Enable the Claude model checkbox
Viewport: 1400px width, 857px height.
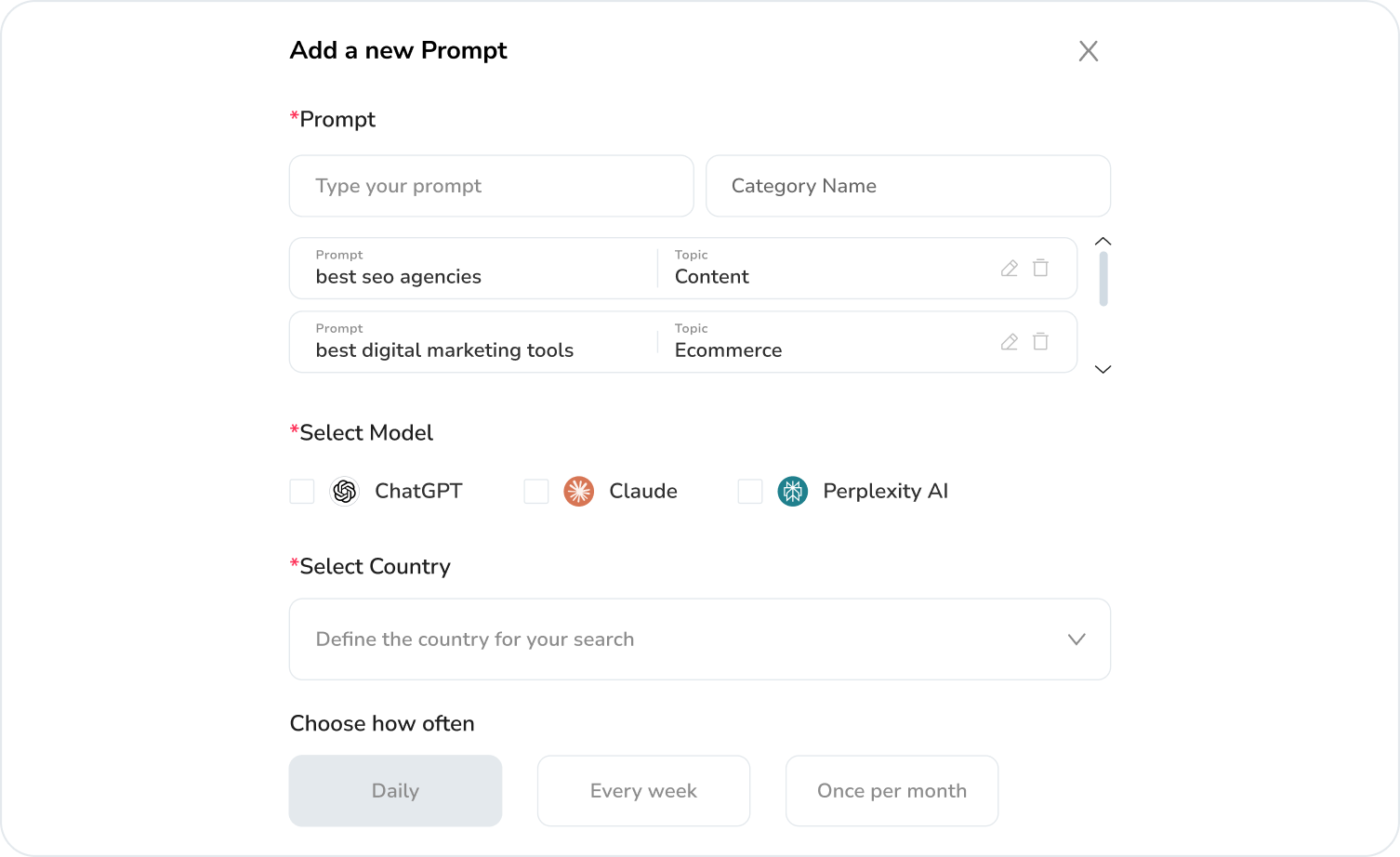(535, 491)
